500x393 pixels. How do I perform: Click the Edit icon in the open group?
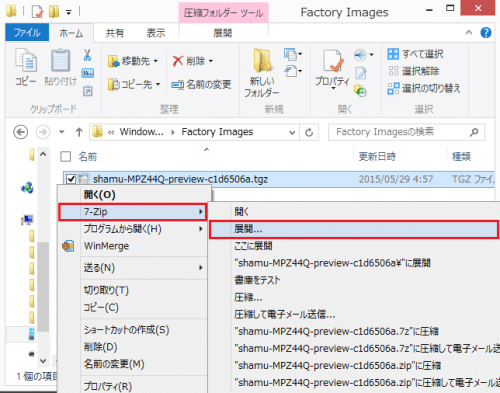(x=360, y=73)
